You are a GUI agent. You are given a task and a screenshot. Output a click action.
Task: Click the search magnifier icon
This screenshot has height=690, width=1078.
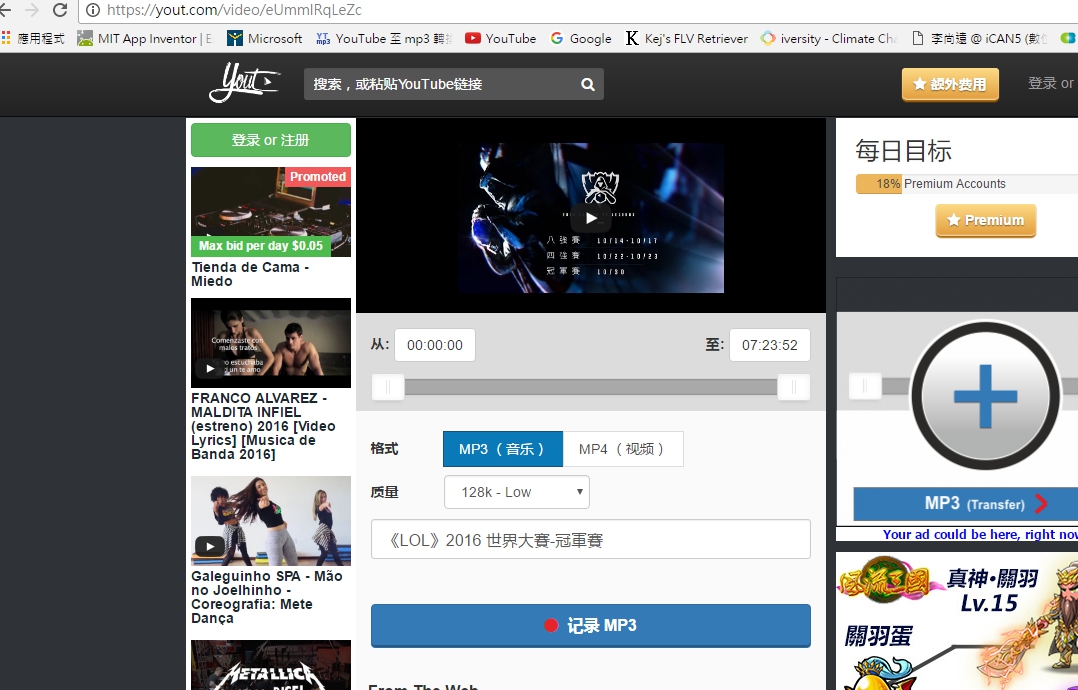click(x=588, y=84)
